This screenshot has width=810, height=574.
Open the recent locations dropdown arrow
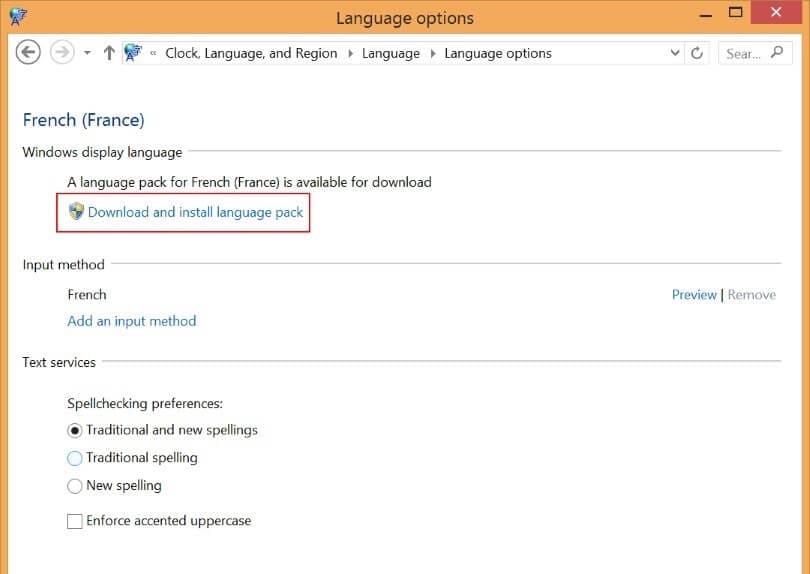pyautogui.click(x=87, y=53)
